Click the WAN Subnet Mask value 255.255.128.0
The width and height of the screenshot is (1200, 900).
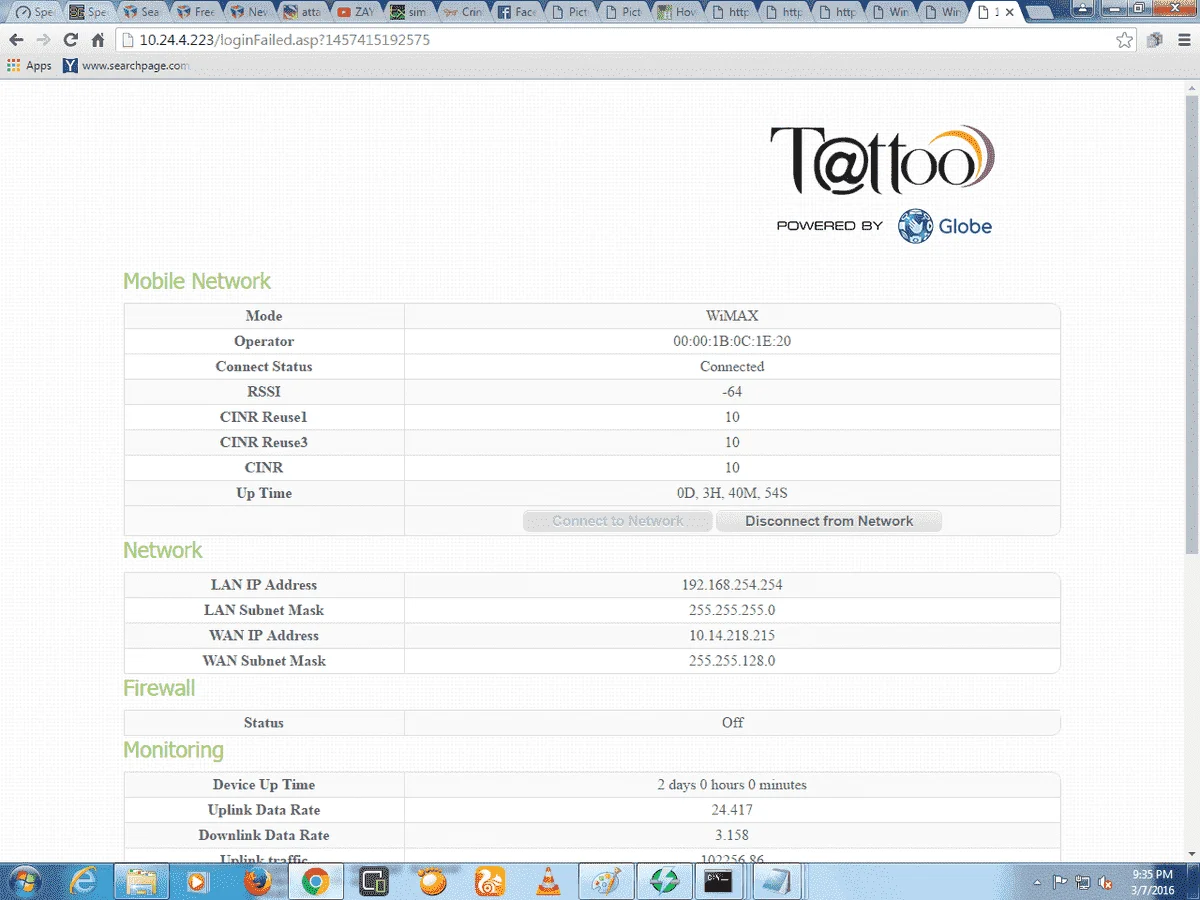(x=732, y=661)
